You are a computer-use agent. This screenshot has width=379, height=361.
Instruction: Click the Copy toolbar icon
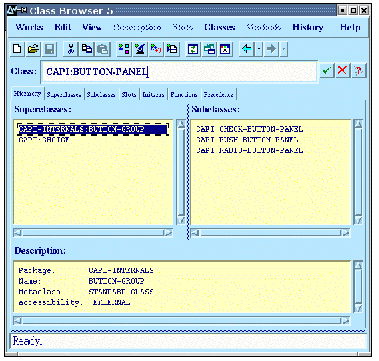[87, 49]
